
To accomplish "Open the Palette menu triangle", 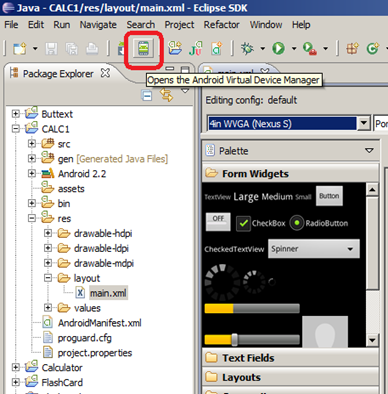I will [369, 151].
